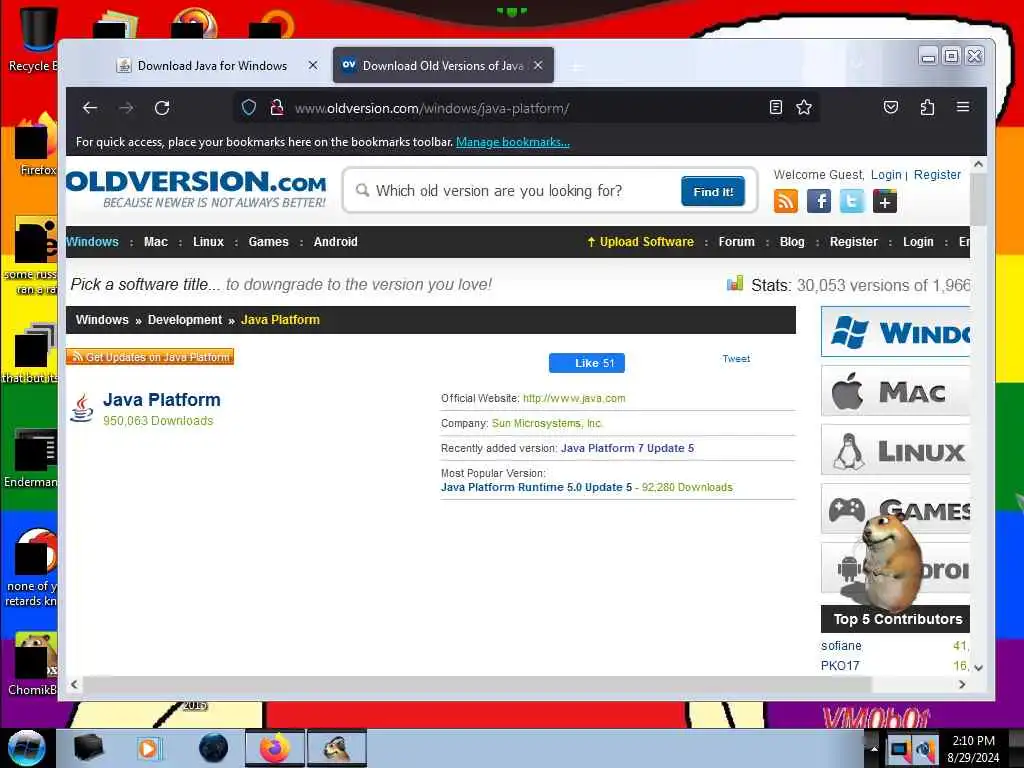Click the Java Platform title heading
Image resolution: width=1024 pixels, height=768 pixels.
(161, 400)
